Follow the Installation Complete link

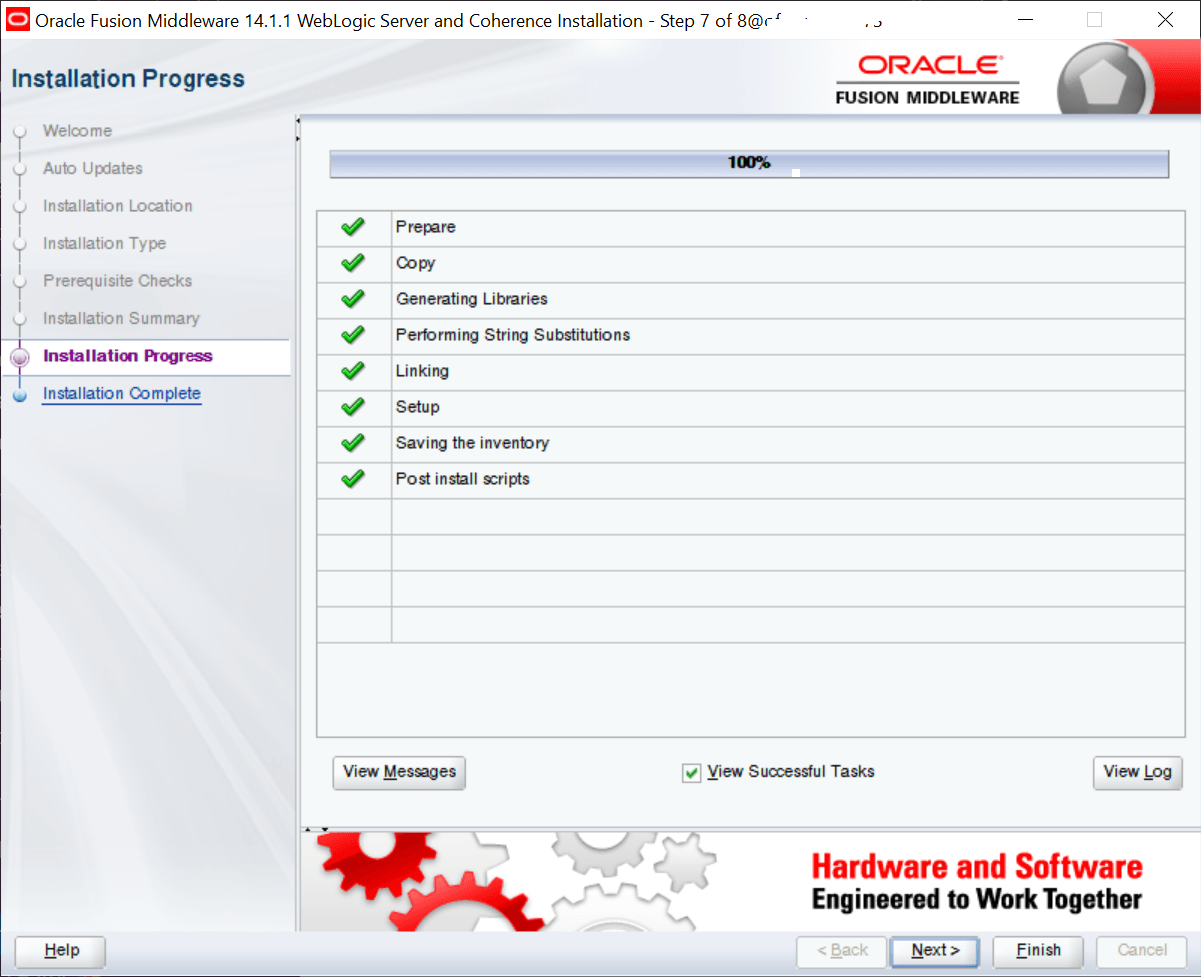[121, 393]
